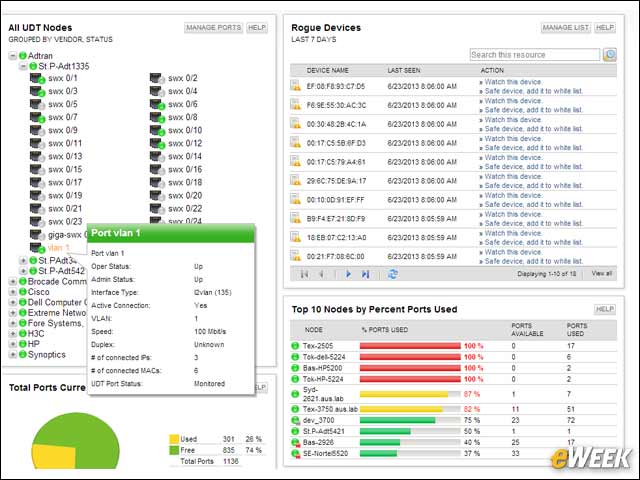Open the Tok-dell-5224 node link

tap(324, 357)
